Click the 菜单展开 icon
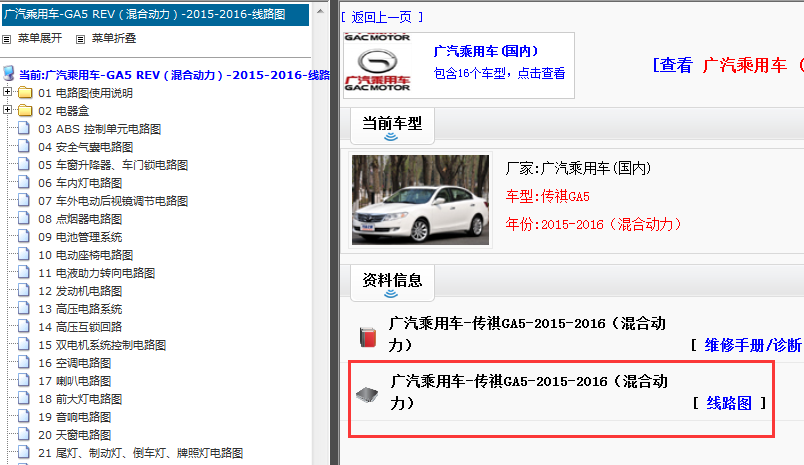The width and height of the screenshot is (804, 465). pyautogui.click(x=7, y=39)
